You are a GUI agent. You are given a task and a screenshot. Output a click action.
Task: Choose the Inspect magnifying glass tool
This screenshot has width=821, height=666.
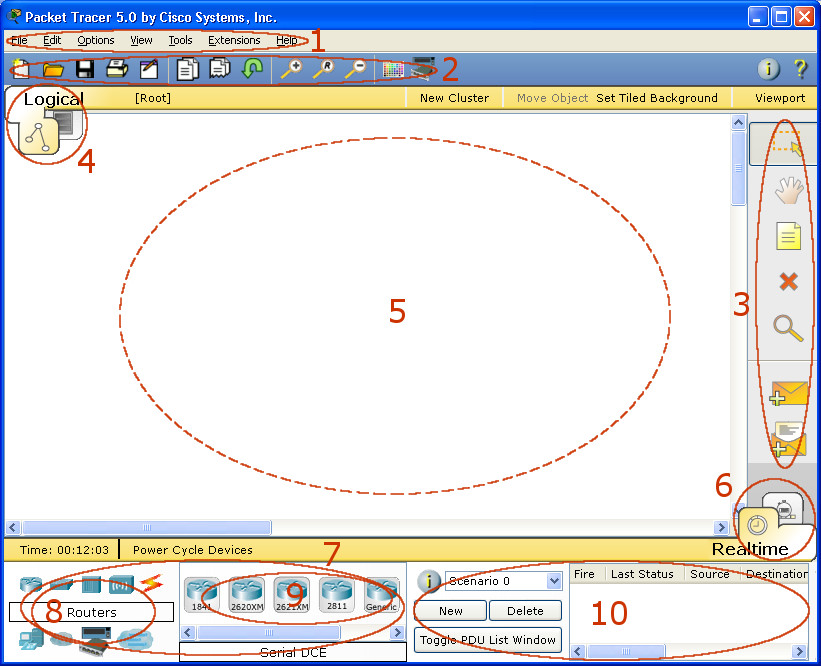788,328
